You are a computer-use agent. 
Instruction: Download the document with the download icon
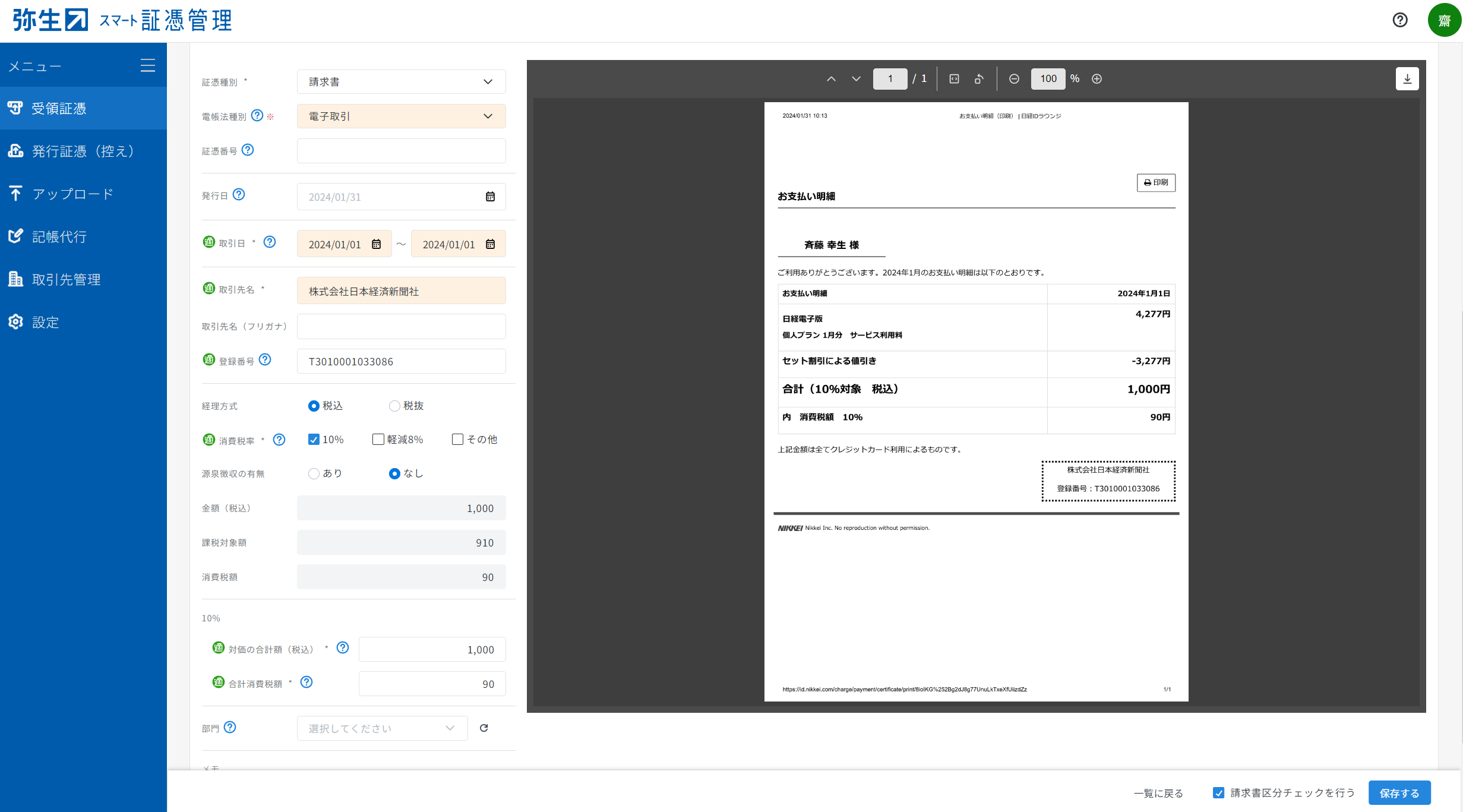(x=1407, y=78)
